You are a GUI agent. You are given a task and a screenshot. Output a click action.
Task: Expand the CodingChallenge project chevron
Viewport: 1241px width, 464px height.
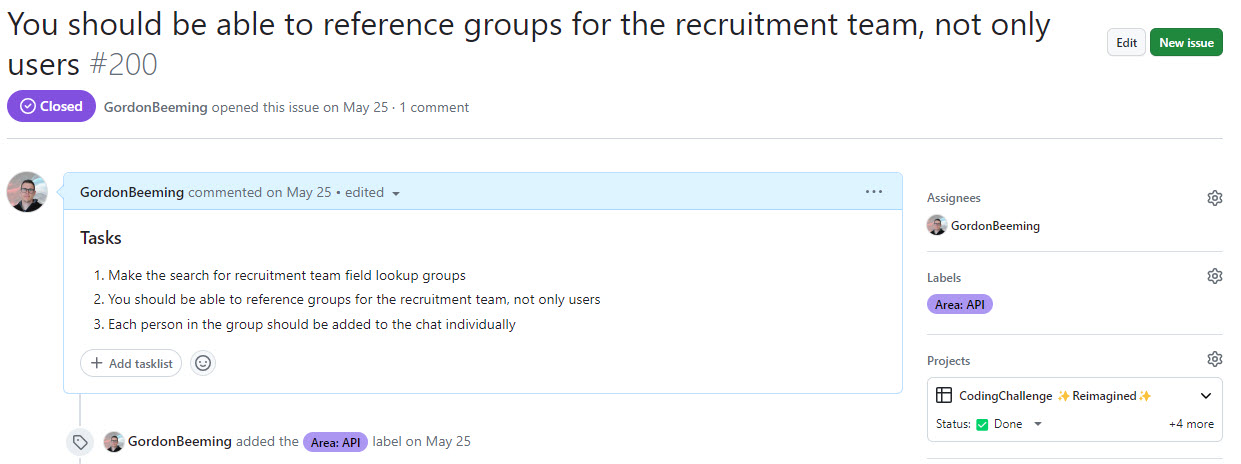pos(1205,396)
